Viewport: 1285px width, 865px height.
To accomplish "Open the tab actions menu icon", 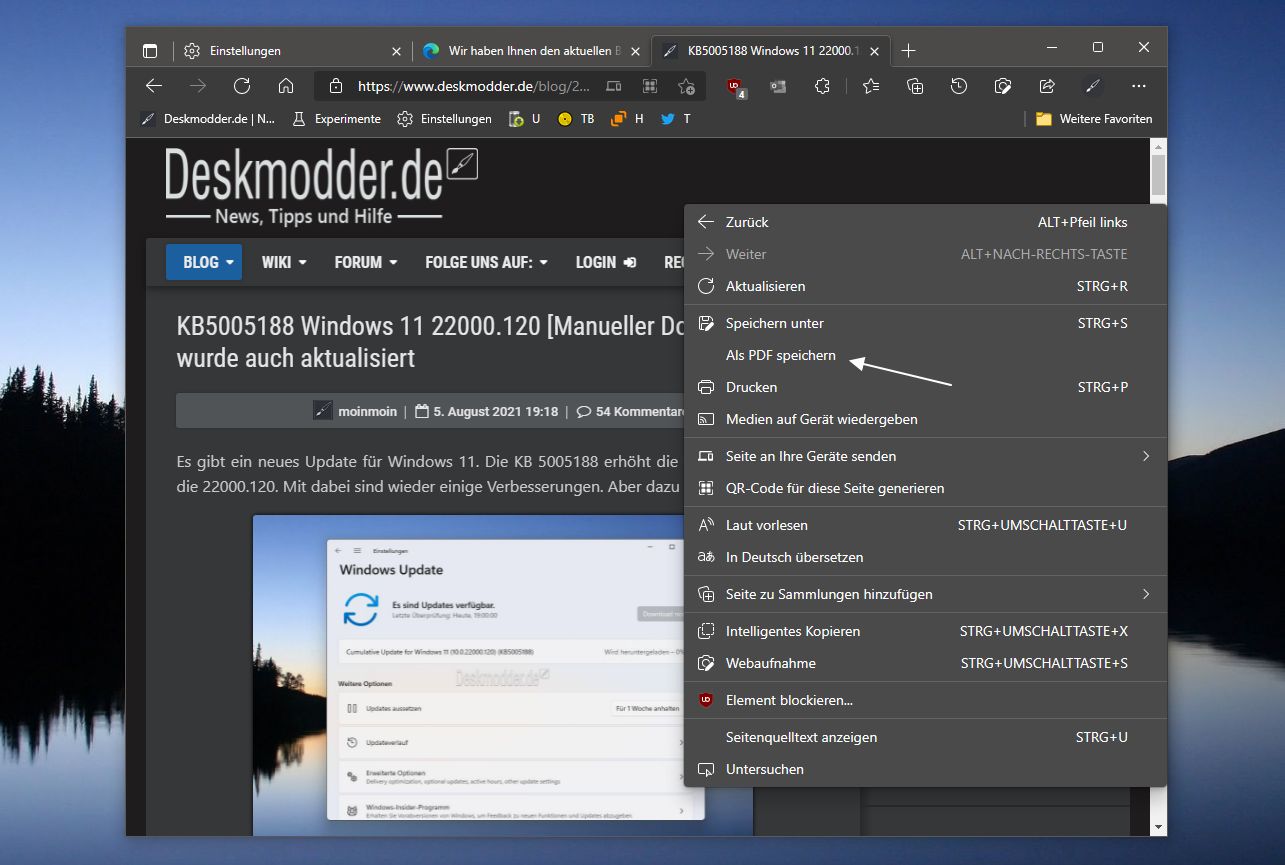I will point(150,51).
